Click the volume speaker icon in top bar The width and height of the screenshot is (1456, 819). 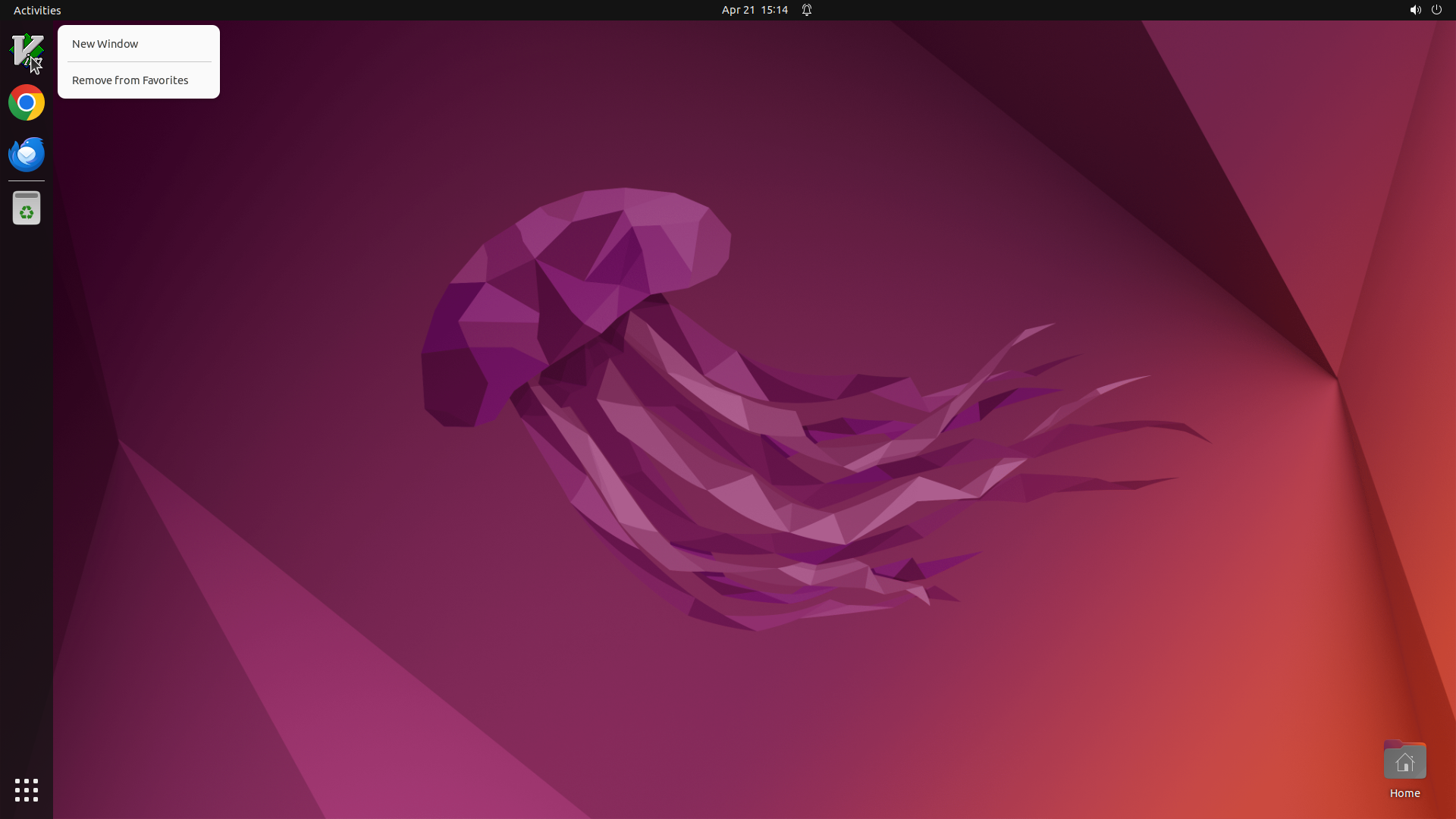pyautogui.click(x=1415, y=10)
